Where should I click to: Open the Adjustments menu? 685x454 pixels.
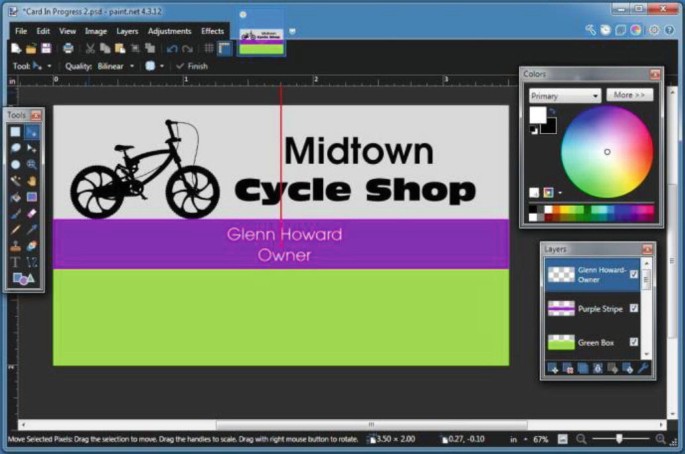pos(169,31)
